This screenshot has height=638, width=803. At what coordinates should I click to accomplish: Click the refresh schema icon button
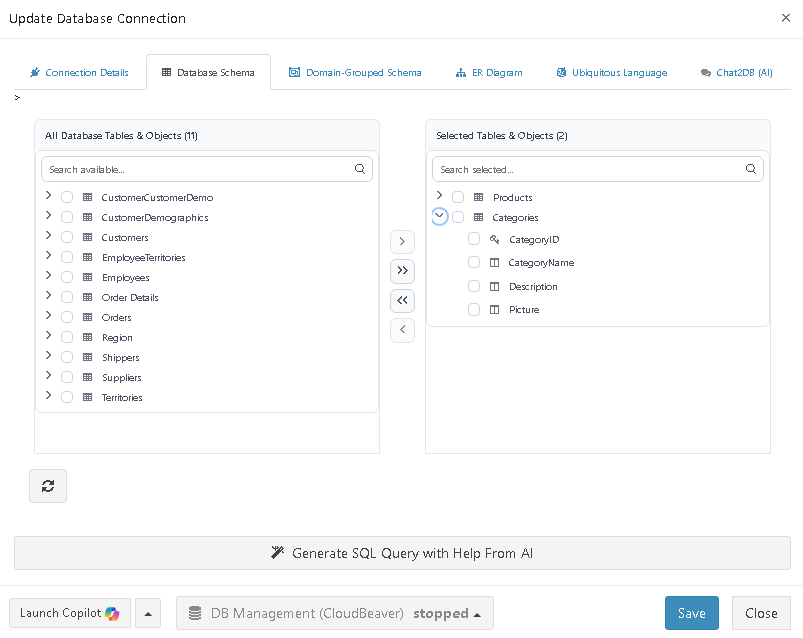click(48, 486)
